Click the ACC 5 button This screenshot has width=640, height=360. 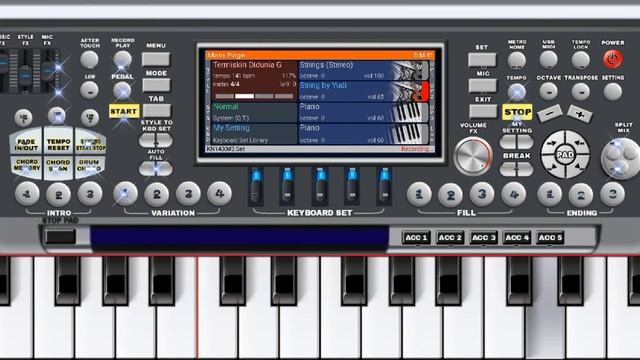550,238
